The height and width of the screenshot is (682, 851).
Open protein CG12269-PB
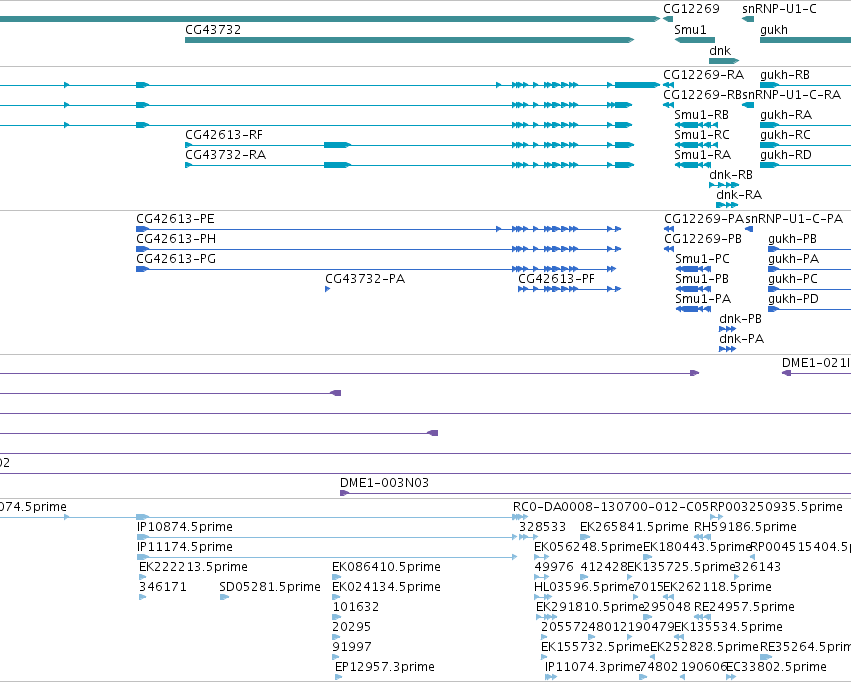pyautogui.click(x=703, y=239)
